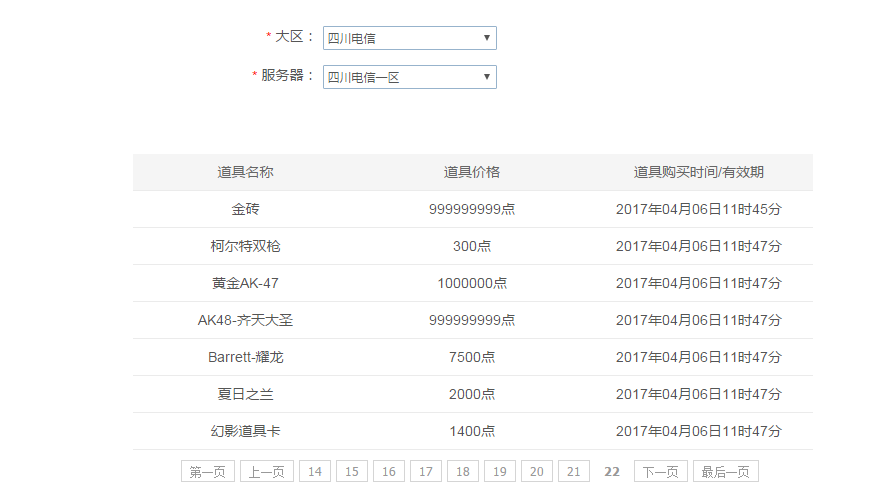The height and width of the screenshot is (503, 891).
Task: Click the 金砖 price 999999999点
Action: 472,209
